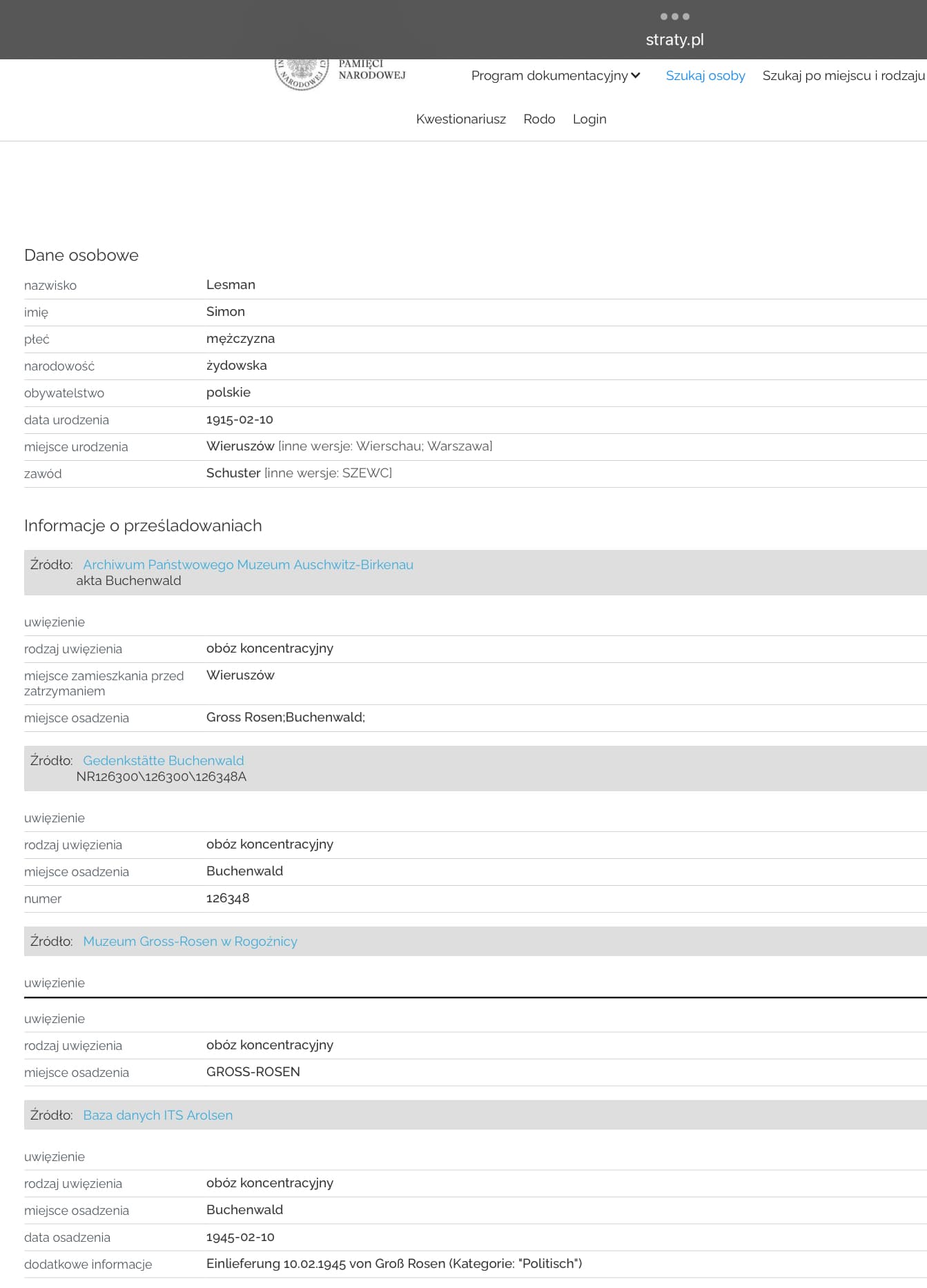Viewport: 927px width, 1288px height.
Task: Select the first name value Simon
Action: pos(226,312)
